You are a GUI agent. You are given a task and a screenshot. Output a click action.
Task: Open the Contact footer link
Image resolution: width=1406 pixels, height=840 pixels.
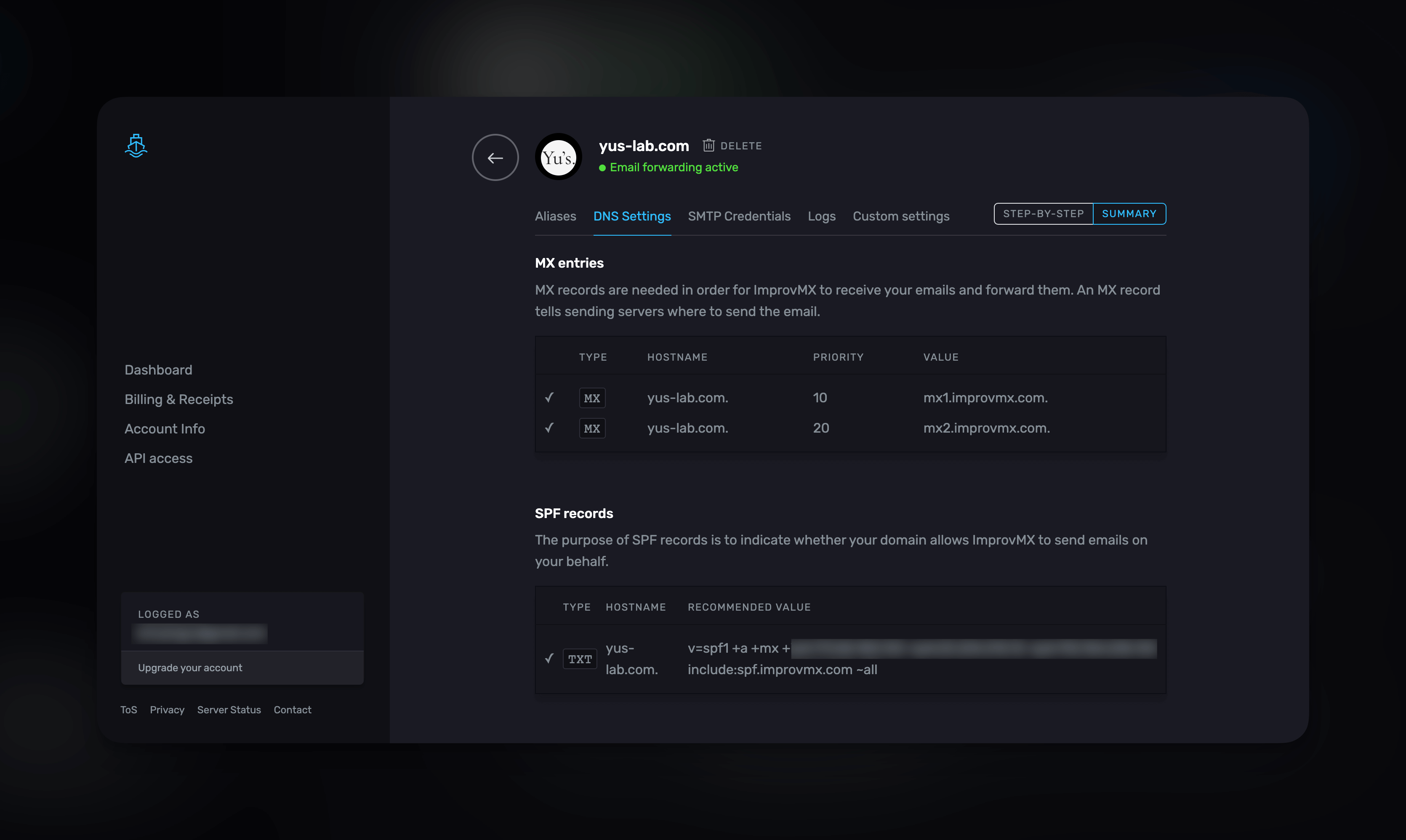click(292, 710)
